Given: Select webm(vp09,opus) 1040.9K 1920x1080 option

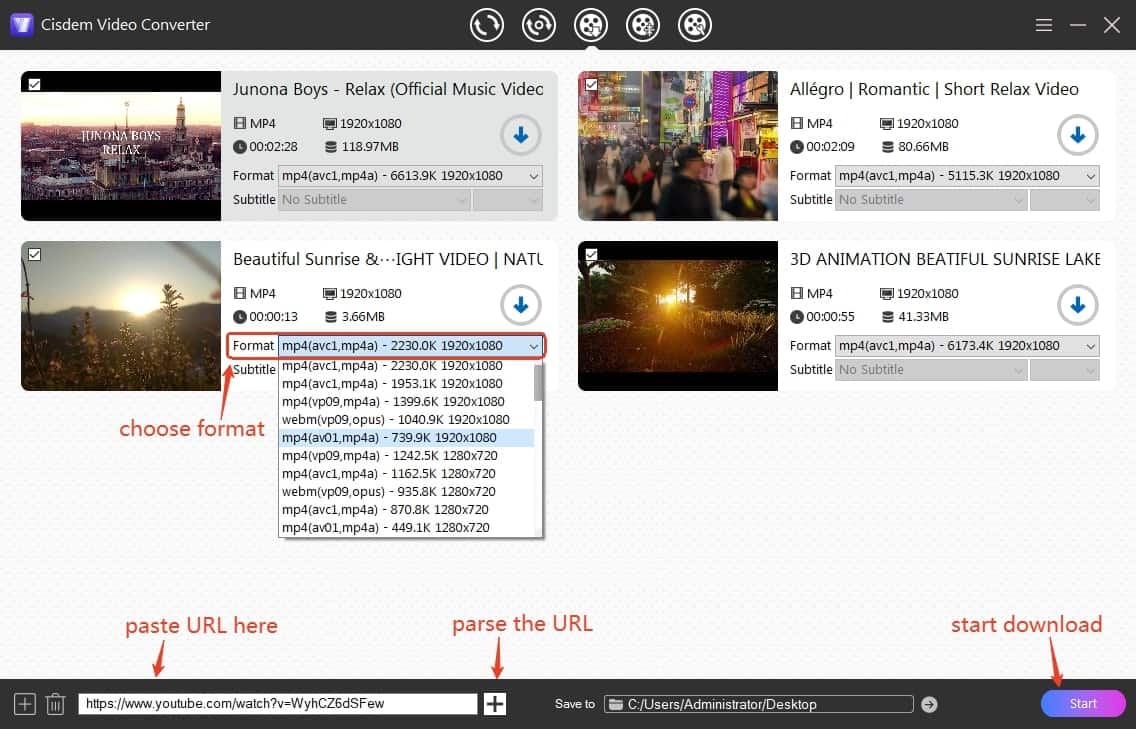Looking at the screenshot, I should click(406, 420).
